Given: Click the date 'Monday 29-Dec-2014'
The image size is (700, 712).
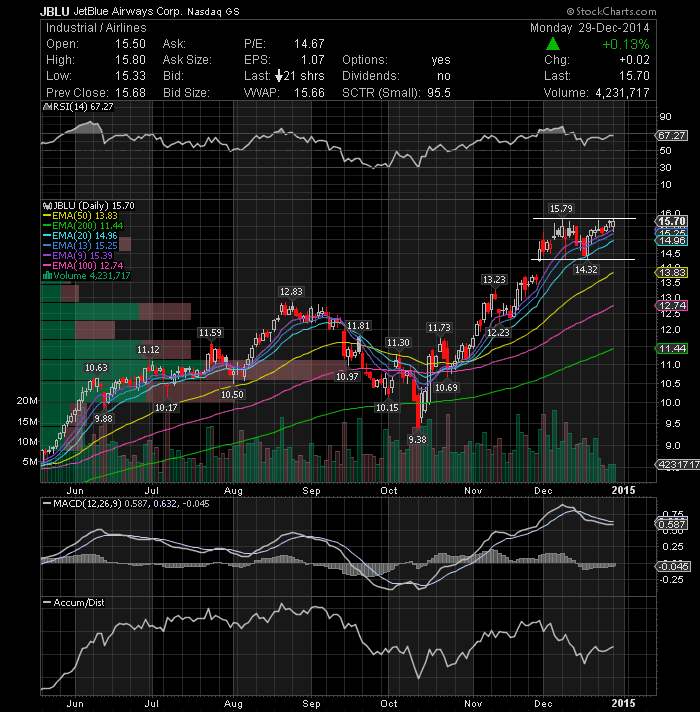Looking at the screenshot, I should [590, 28].
